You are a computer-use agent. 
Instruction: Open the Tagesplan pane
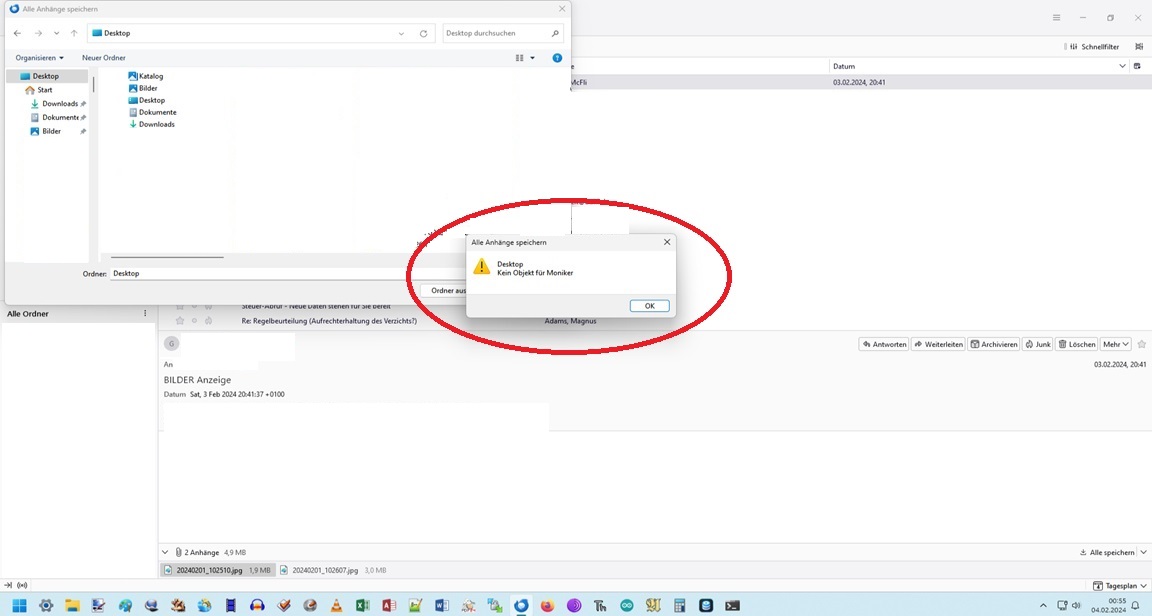[x=1115, y=586]
